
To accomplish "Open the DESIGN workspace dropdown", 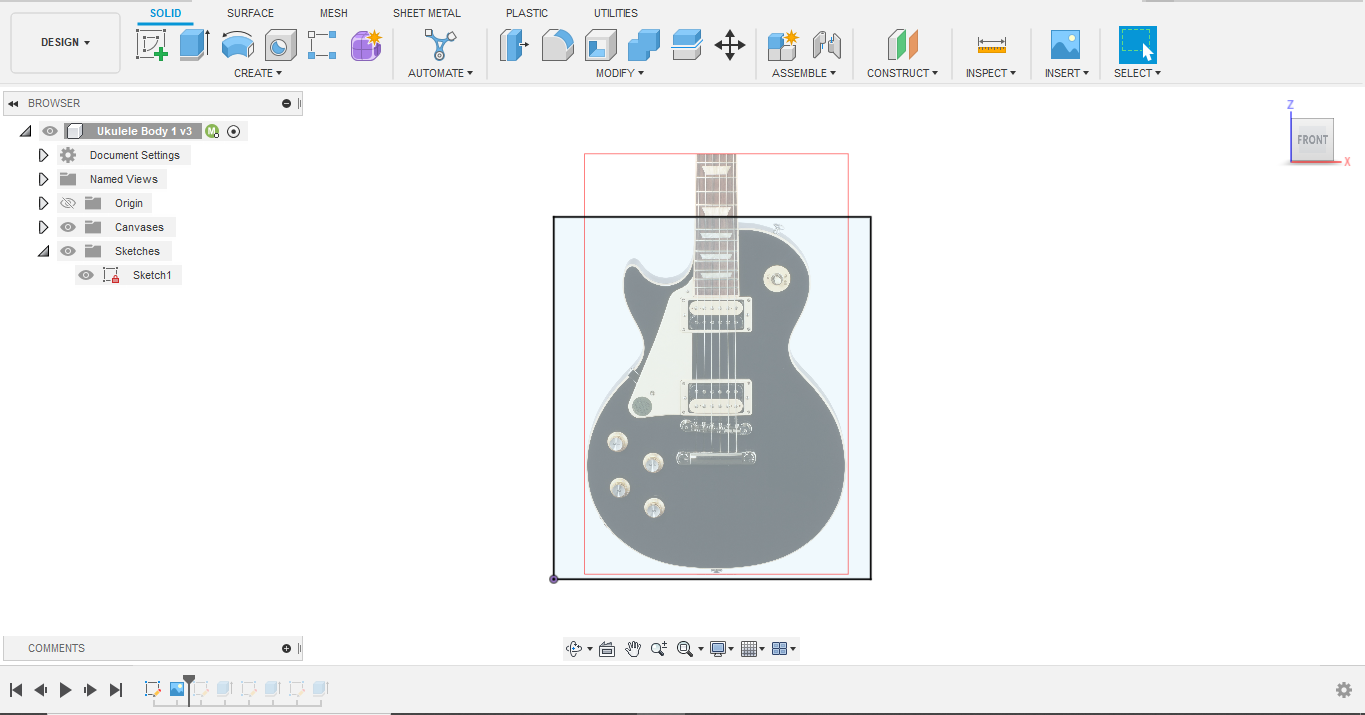I will (65, 43).
